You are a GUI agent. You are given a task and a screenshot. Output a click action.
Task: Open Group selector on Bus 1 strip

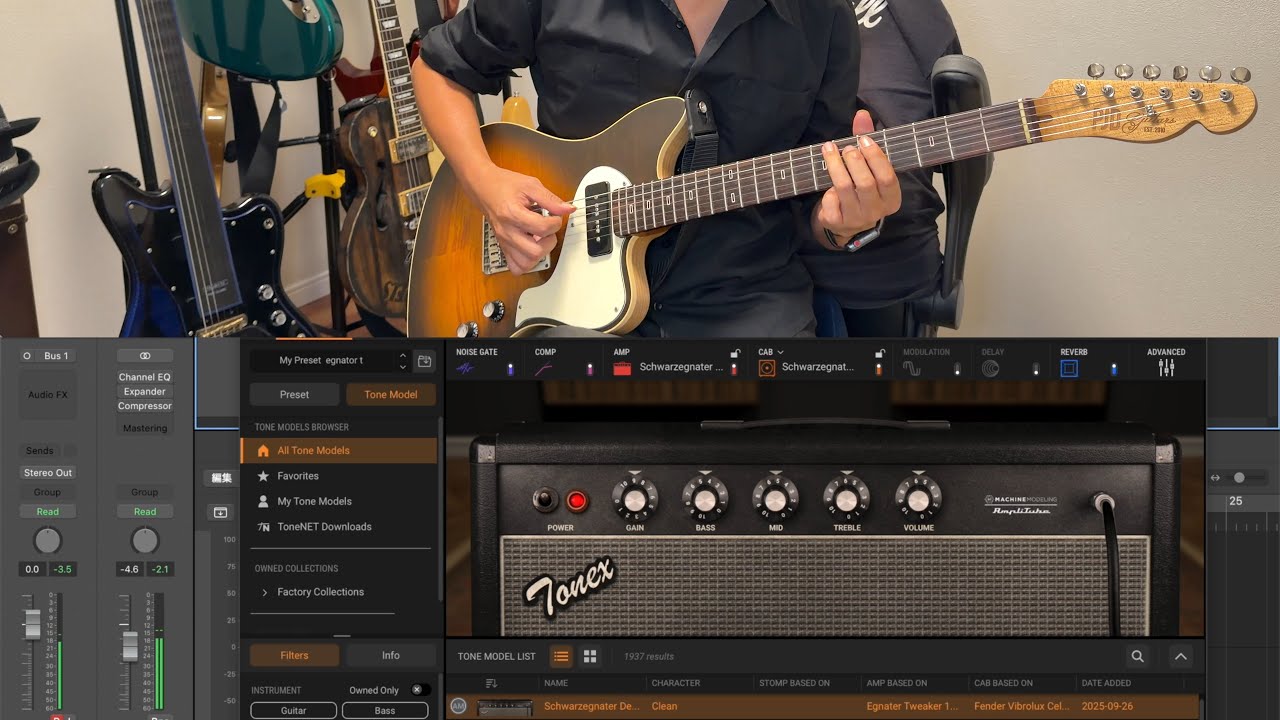pos(48,492)
